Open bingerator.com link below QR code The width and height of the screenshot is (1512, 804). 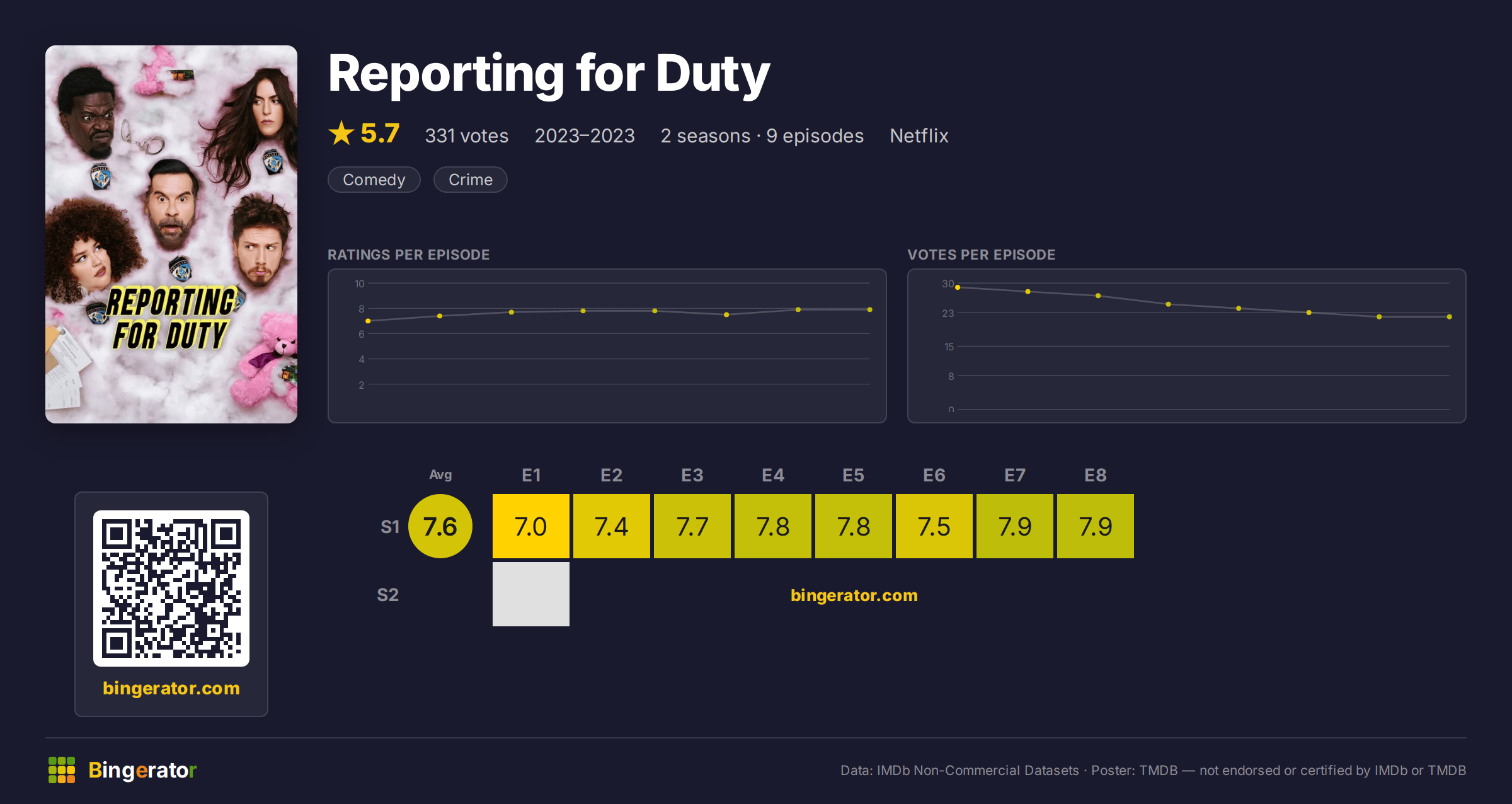coord(171,688)
